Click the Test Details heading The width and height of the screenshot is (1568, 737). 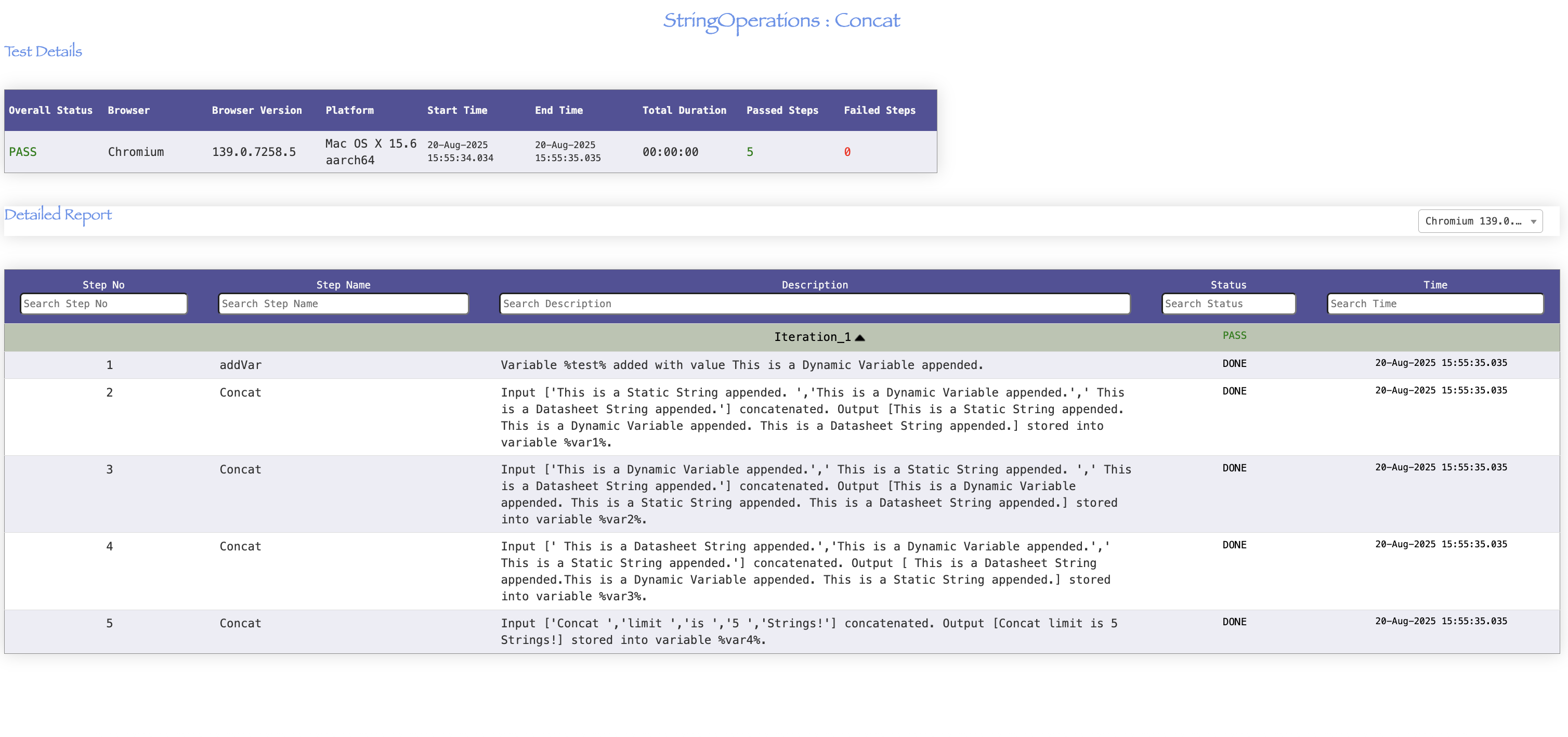coord(43,51)
